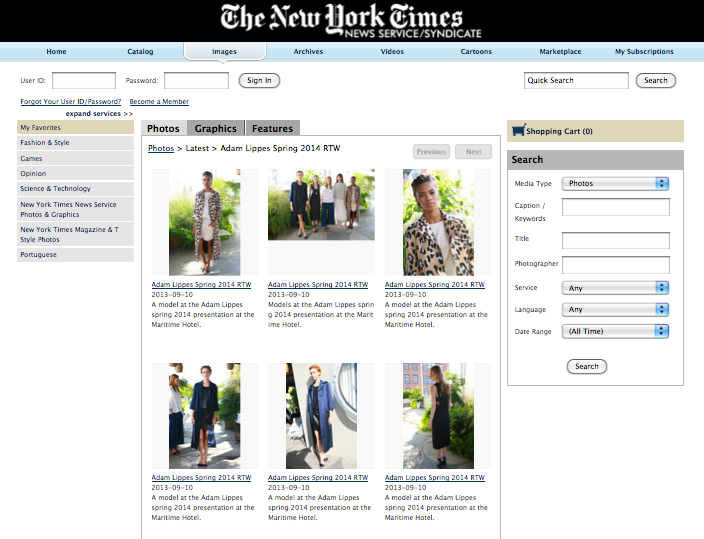
Task: Focus the Photographer input field
Action: point(616,265)
